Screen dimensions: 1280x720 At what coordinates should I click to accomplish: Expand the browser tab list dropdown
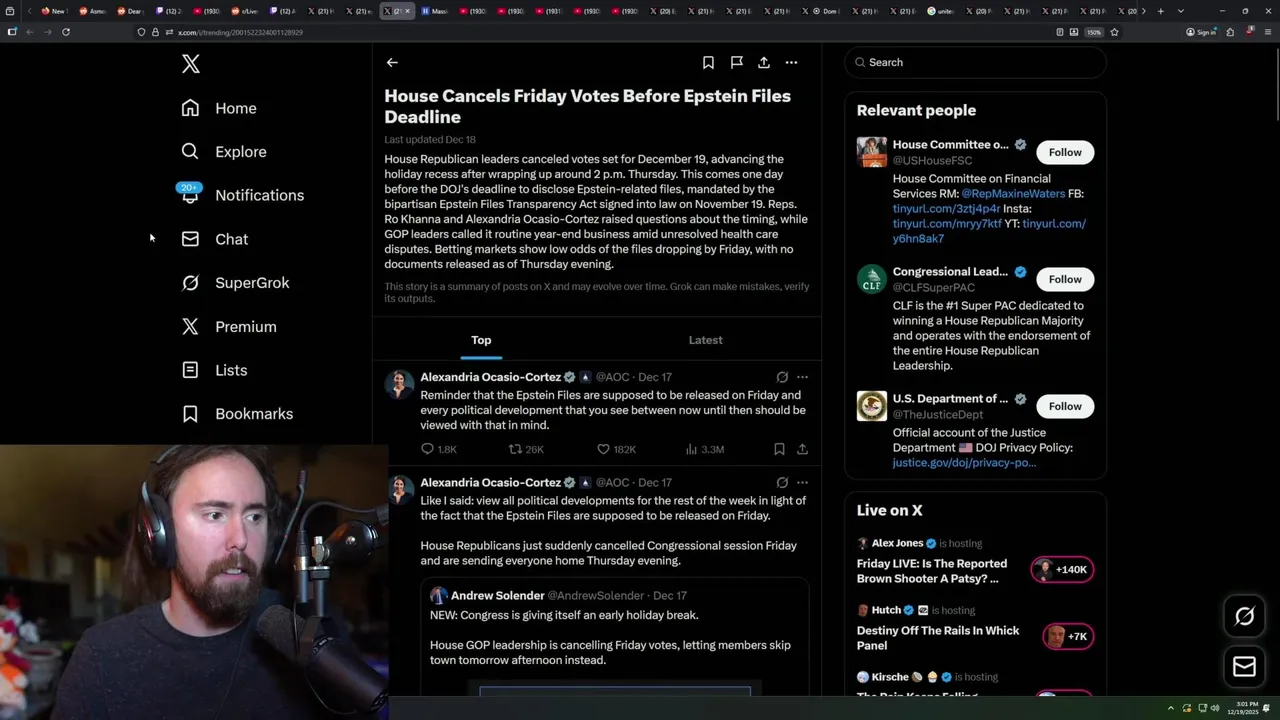(x=1181, y=11)
